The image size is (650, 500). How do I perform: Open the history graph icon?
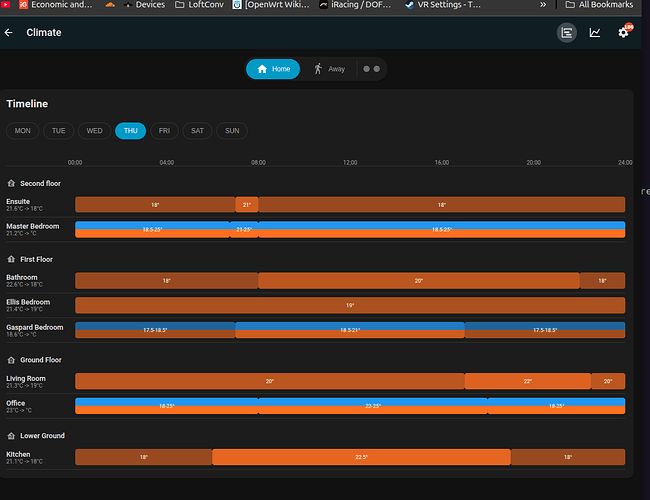click(x=595, y=33)
